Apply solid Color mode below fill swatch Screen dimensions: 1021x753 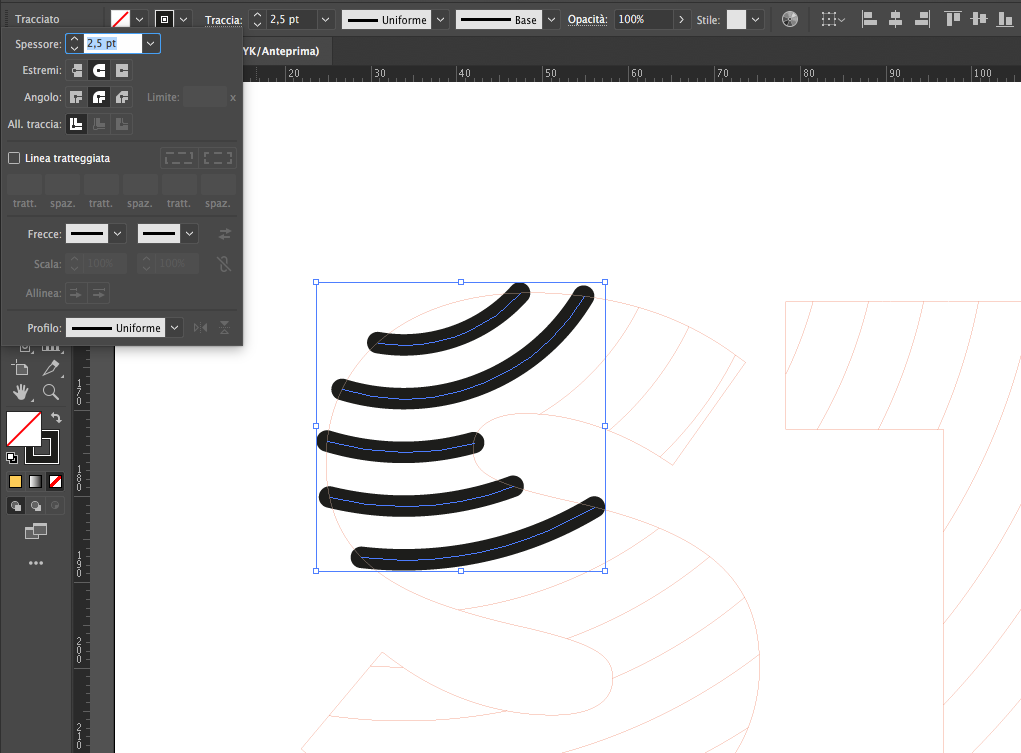pyautogui.click(x=16, y=481)
